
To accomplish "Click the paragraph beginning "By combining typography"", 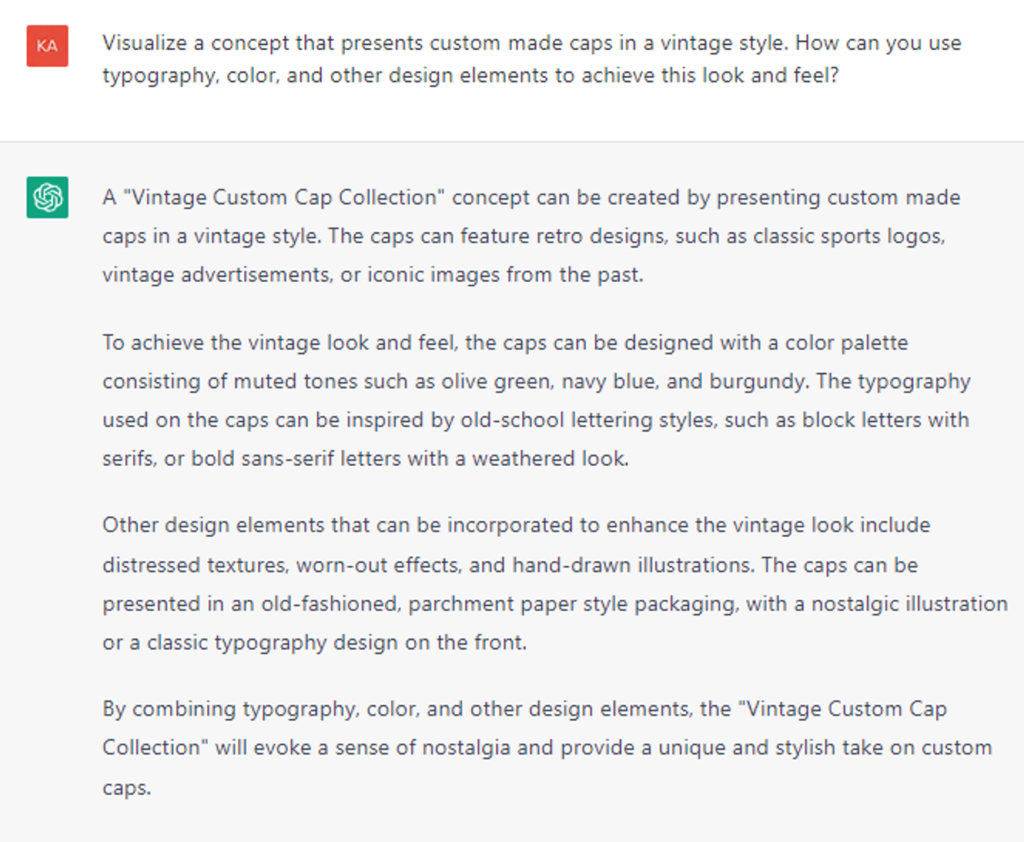I will (547, 748).
